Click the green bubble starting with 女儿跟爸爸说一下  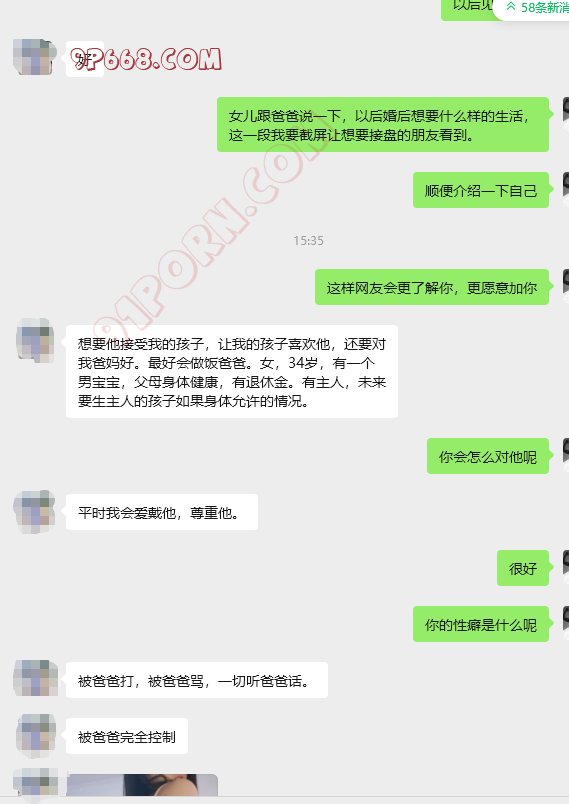[x=383, y=125]
